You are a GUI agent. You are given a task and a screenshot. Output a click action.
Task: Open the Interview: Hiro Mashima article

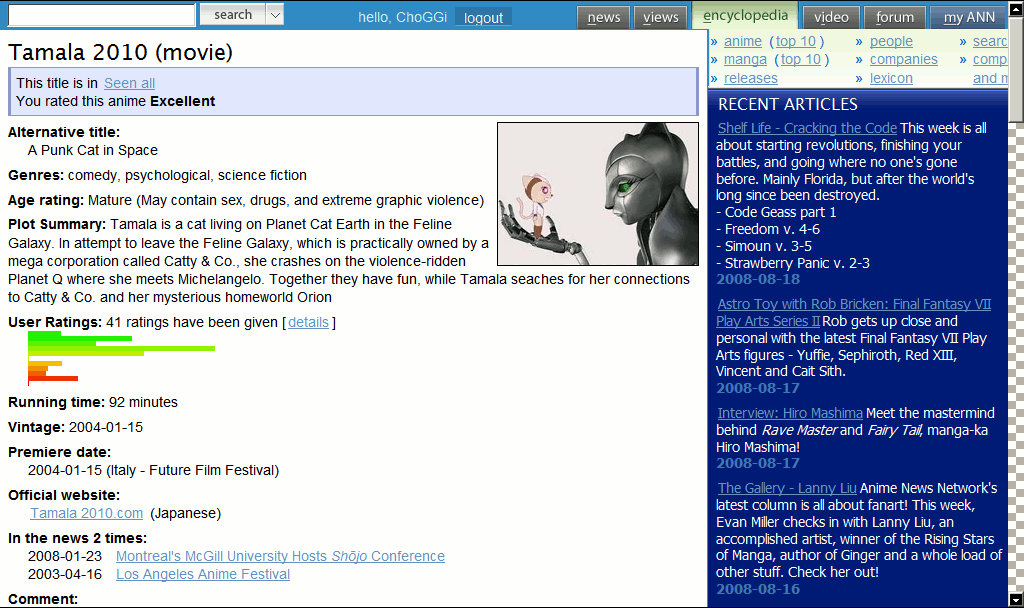pos(789,412)
